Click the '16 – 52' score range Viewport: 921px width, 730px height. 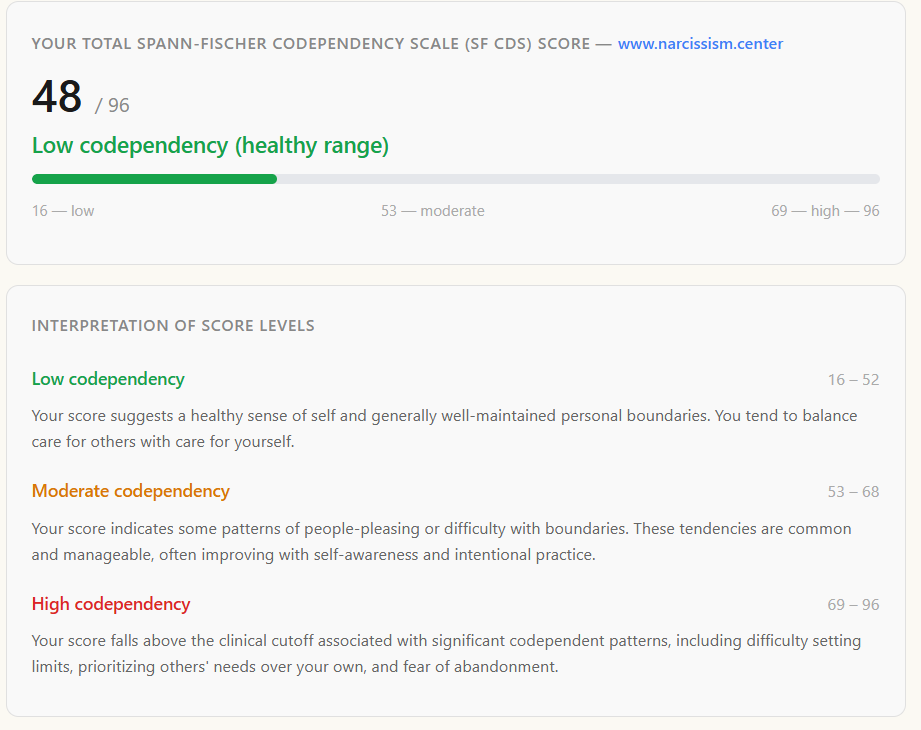(x=853, y=380)
